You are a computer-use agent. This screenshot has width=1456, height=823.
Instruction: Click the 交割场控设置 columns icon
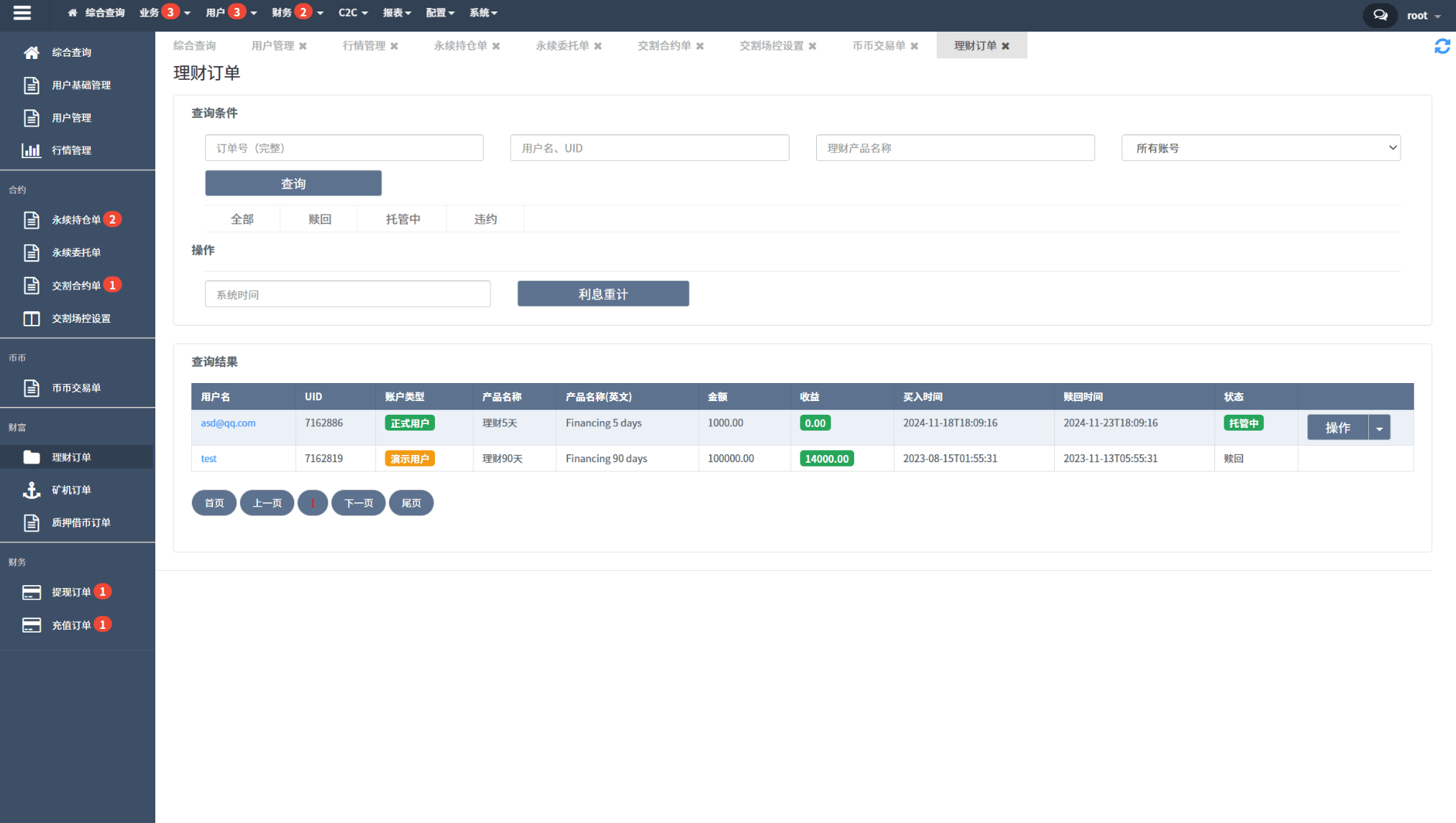32,319
